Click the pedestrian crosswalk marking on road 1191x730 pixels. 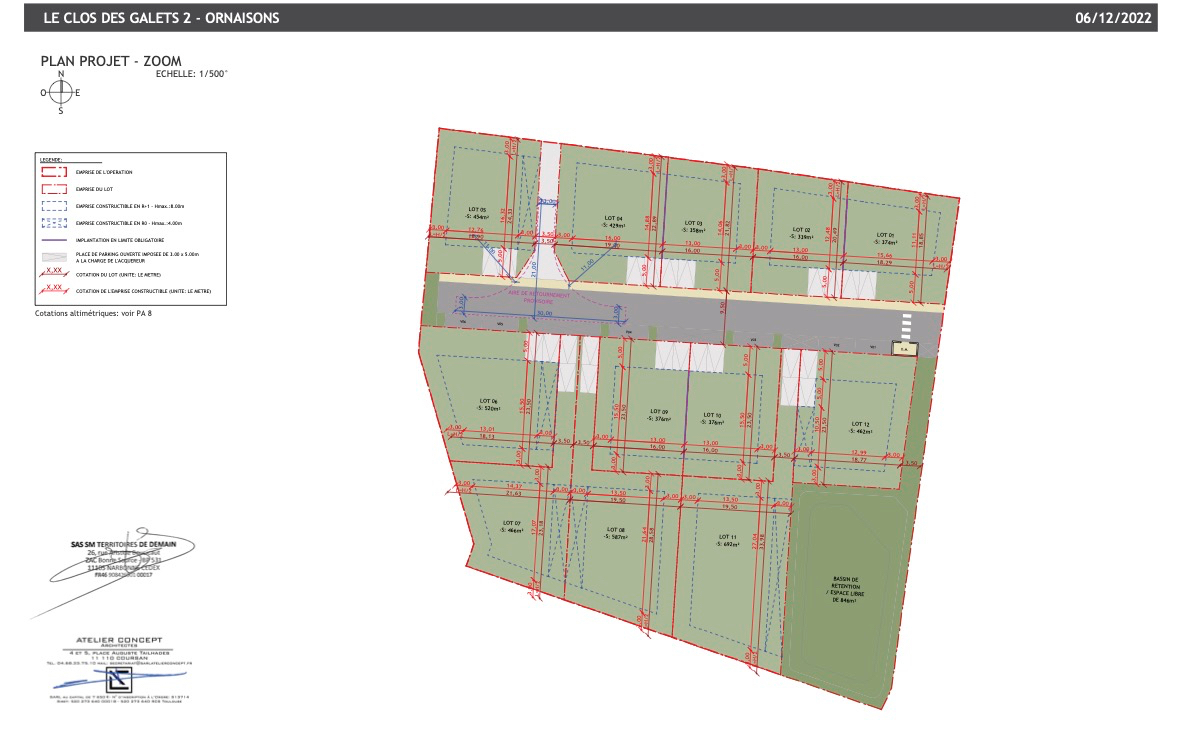[907, 328]
